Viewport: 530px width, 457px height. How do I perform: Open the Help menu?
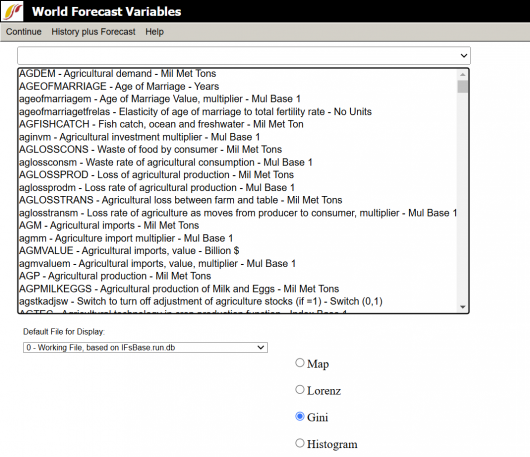point(154,32)
